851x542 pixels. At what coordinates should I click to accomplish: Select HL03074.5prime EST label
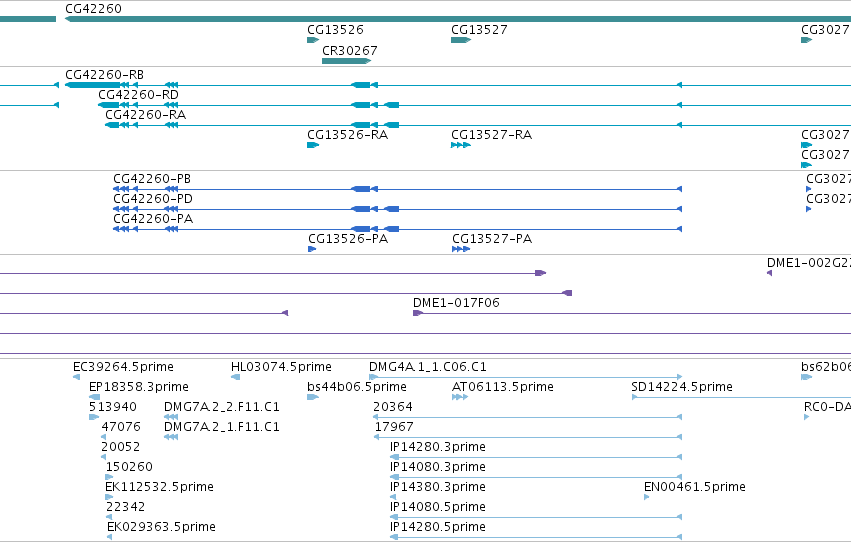281,367
